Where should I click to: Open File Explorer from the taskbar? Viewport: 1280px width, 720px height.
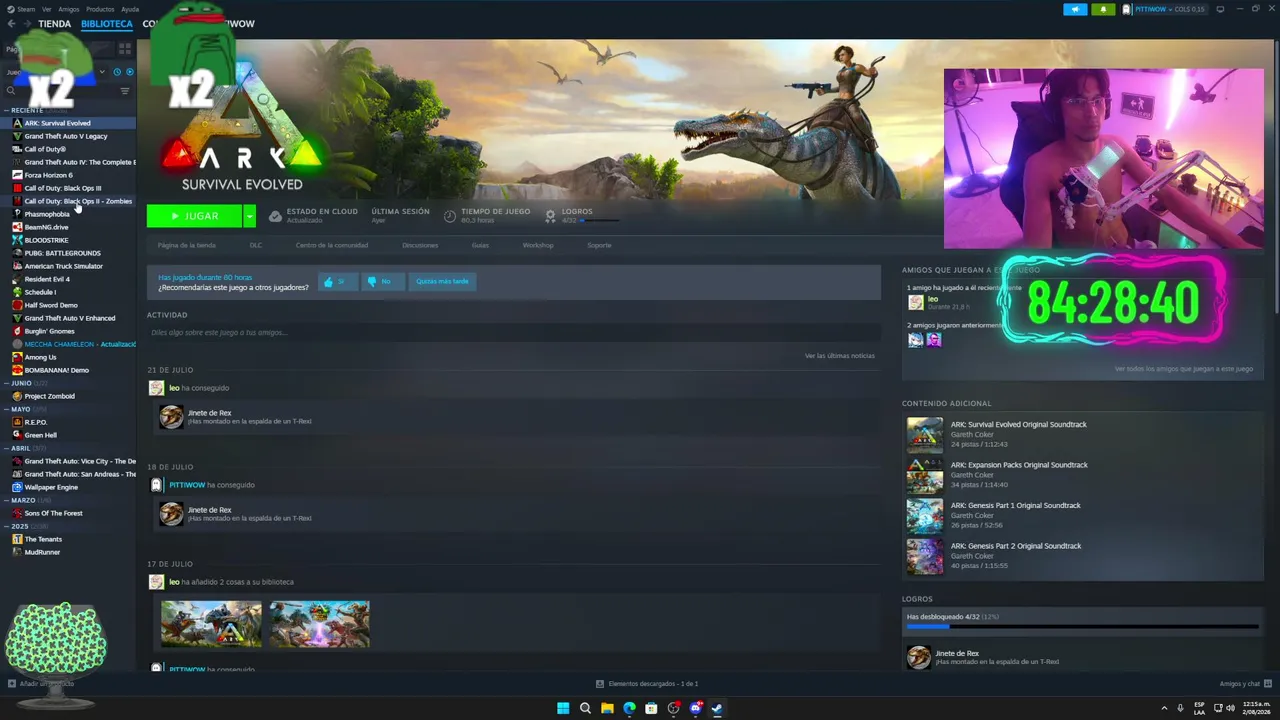(607, 708)
